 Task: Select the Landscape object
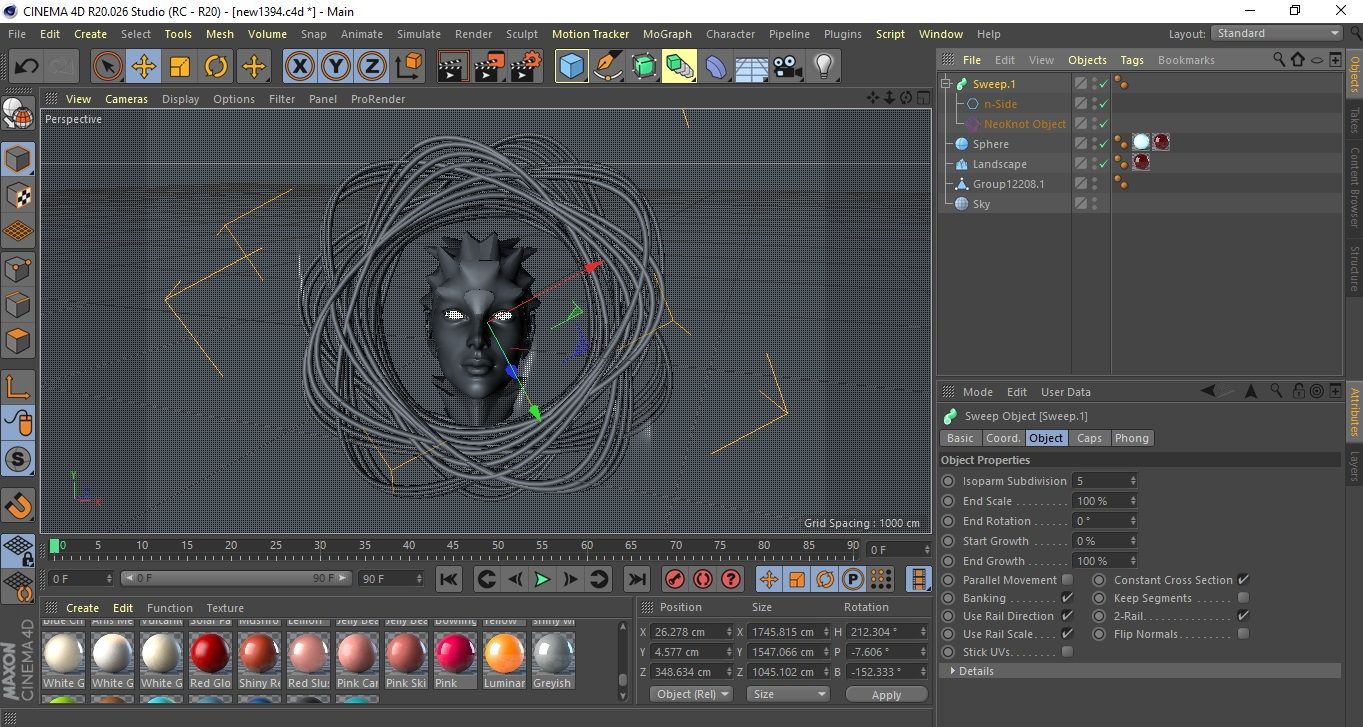point(999,164)
